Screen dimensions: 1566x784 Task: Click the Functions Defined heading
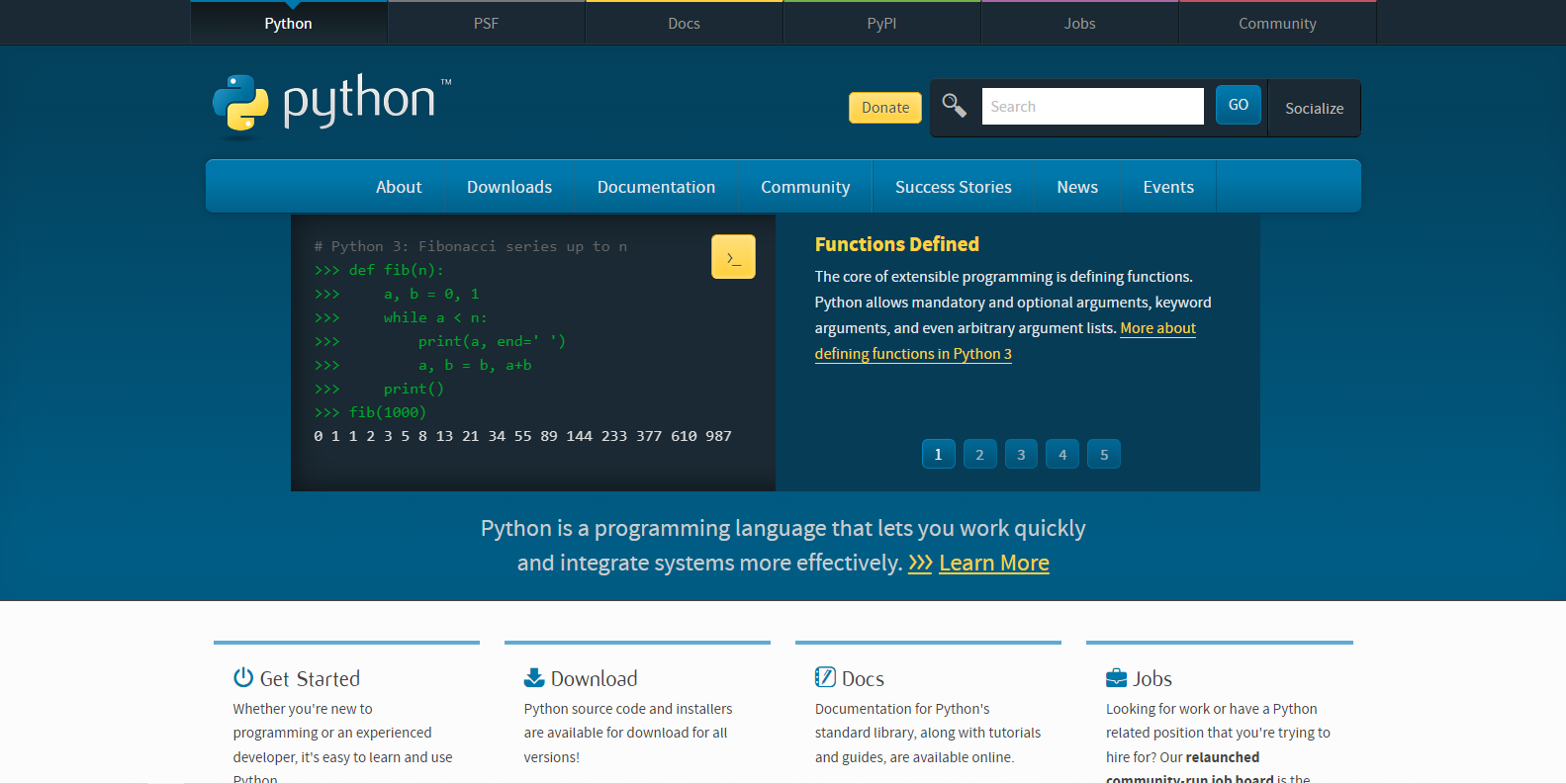(x=896, y=244)
